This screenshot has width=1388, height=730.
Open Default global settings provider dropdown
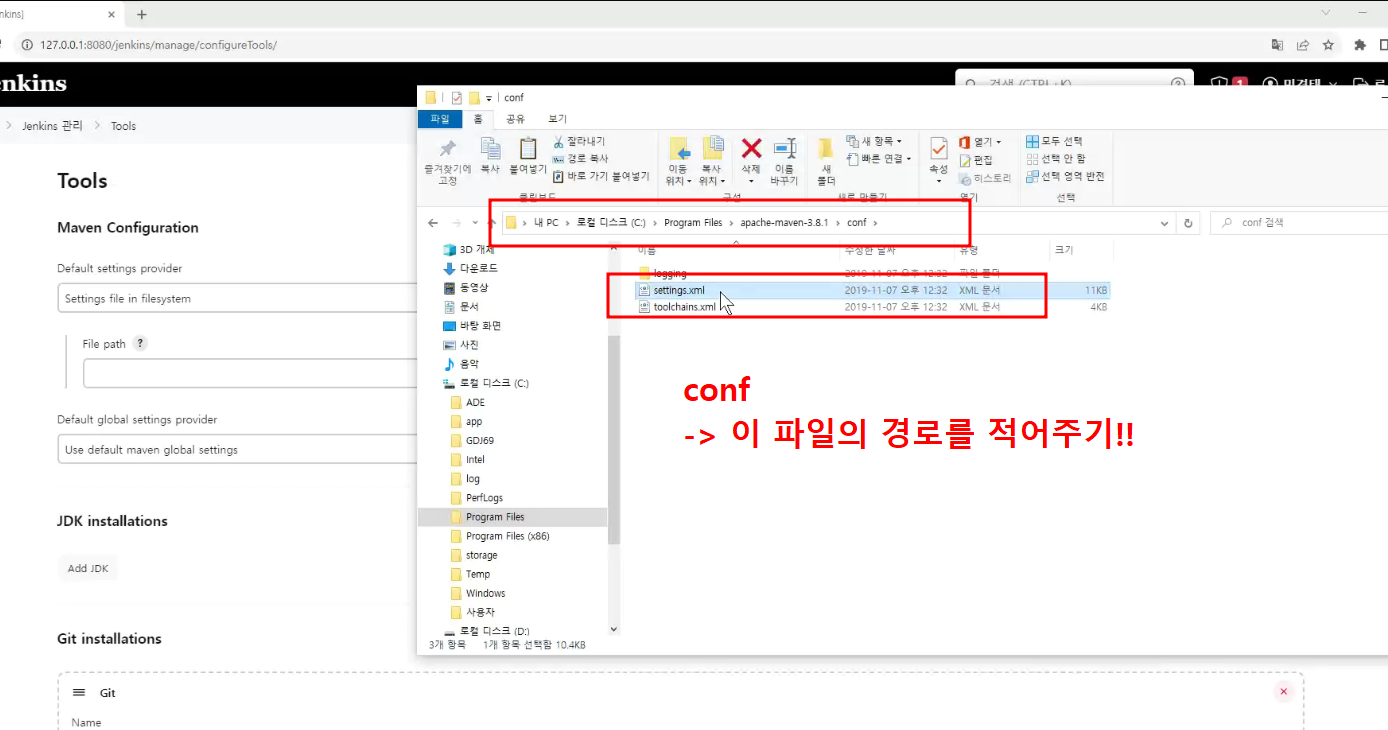[x=237, y=449]
